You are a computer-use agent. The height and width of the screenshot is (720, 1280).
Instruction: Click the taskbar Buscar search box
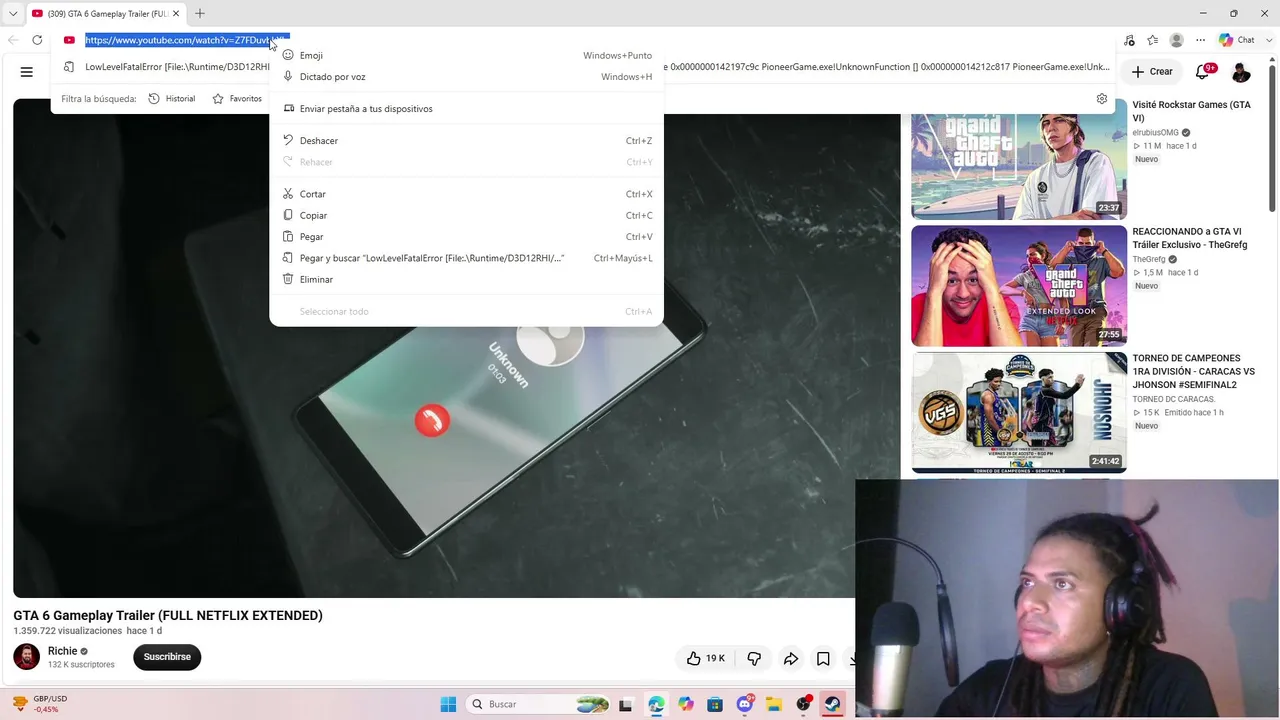point(537,704)
